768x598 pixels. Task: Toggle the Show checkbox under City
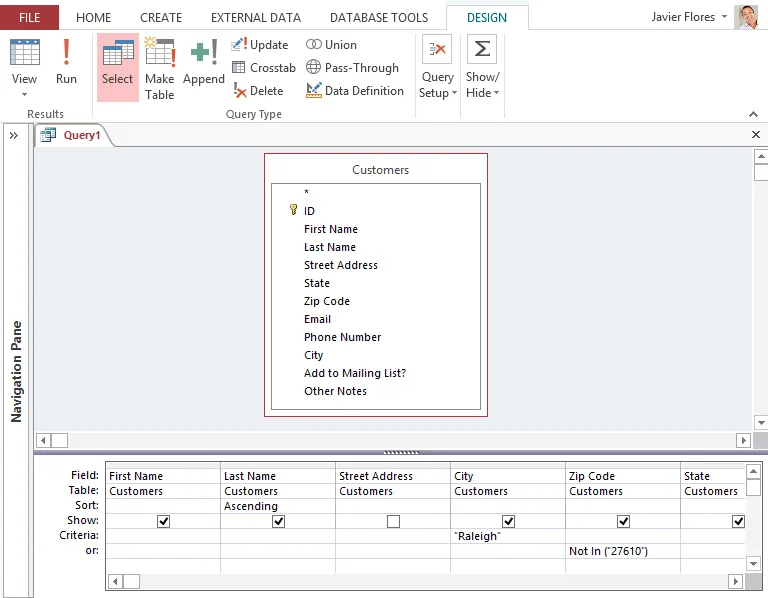[508, 521]
